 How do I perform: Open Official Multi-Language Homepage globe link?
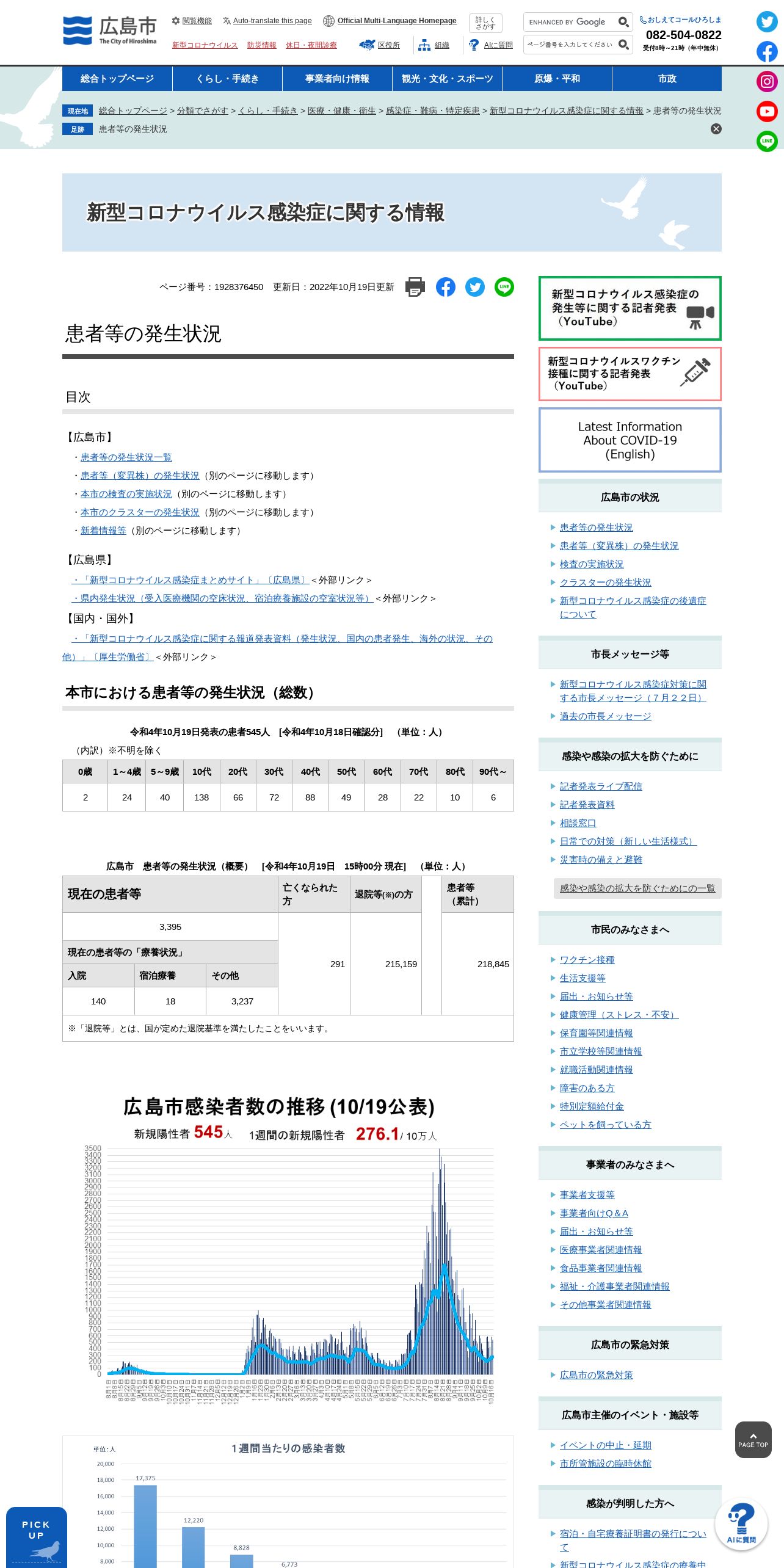(x=390, y=21)
